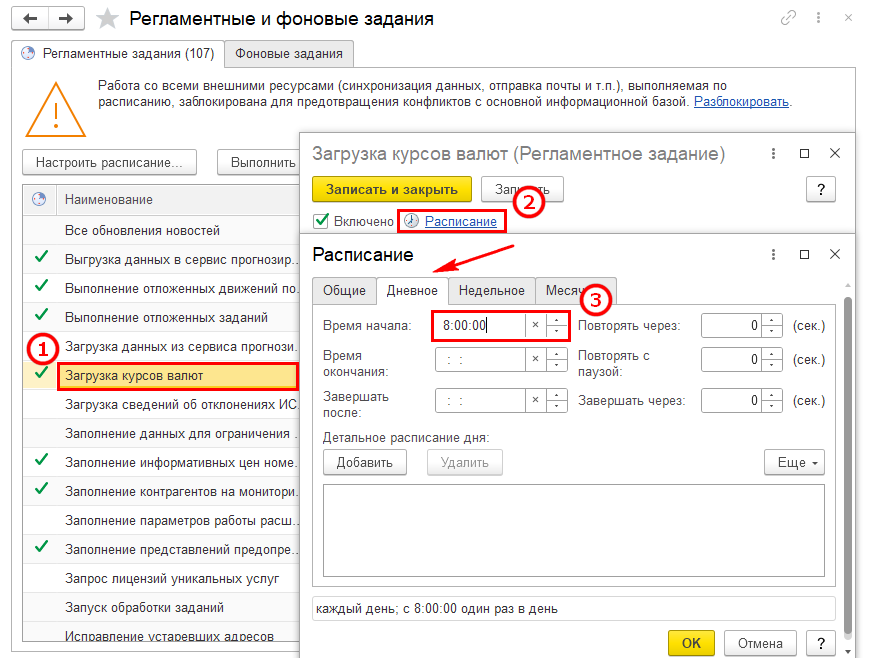Click the warning triangle icon

pos(55,110)
